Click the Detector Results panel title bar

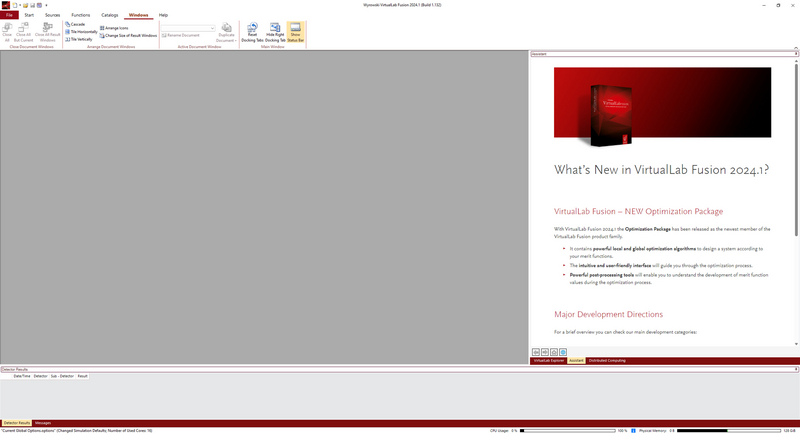pyautogui.click(x=397, y=369)
